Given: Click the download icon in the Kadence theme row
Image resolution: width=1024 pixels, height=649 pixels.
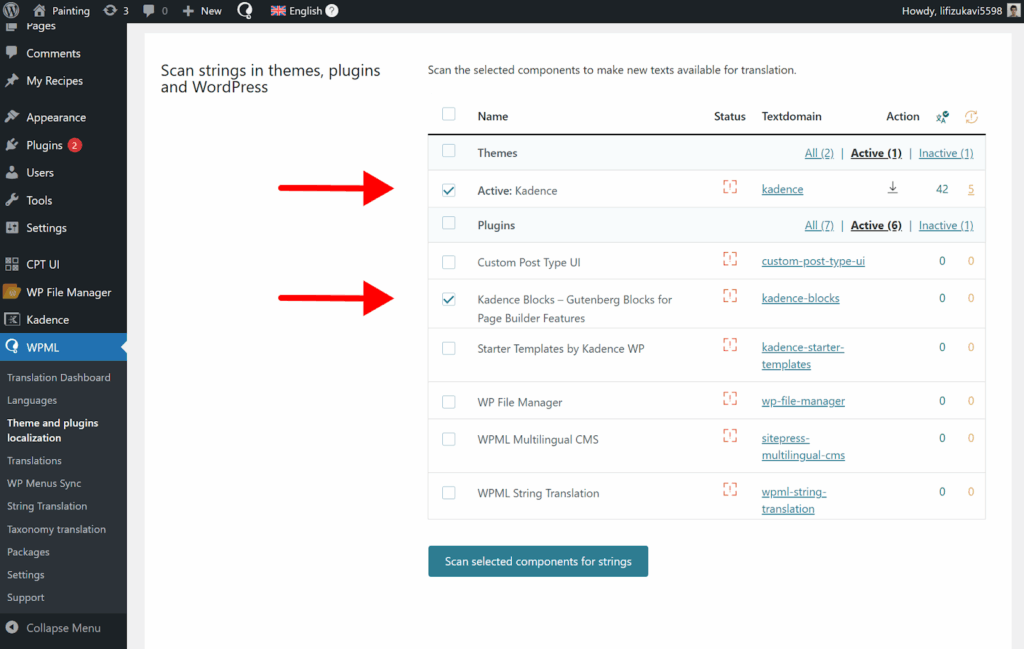Looking at the screenshot, I should (x=893, y=187).
